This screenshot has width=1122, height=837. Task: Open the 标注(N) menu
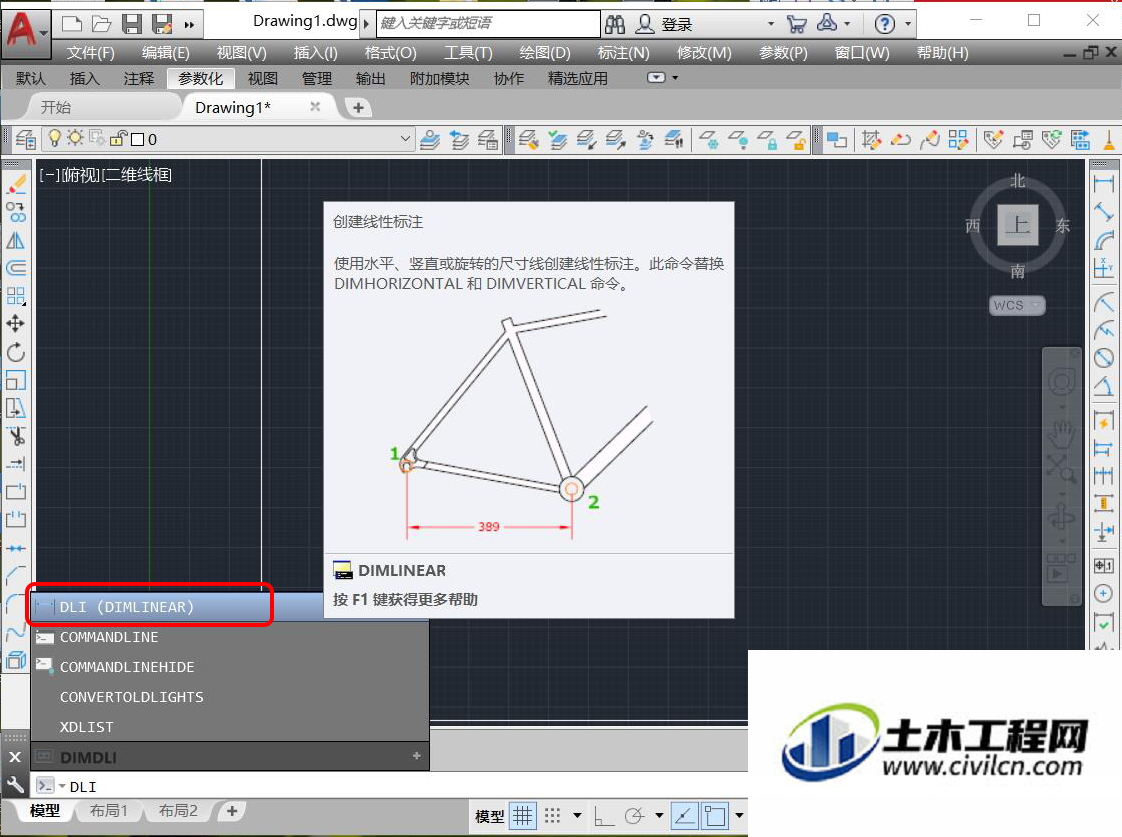[623, 53]
